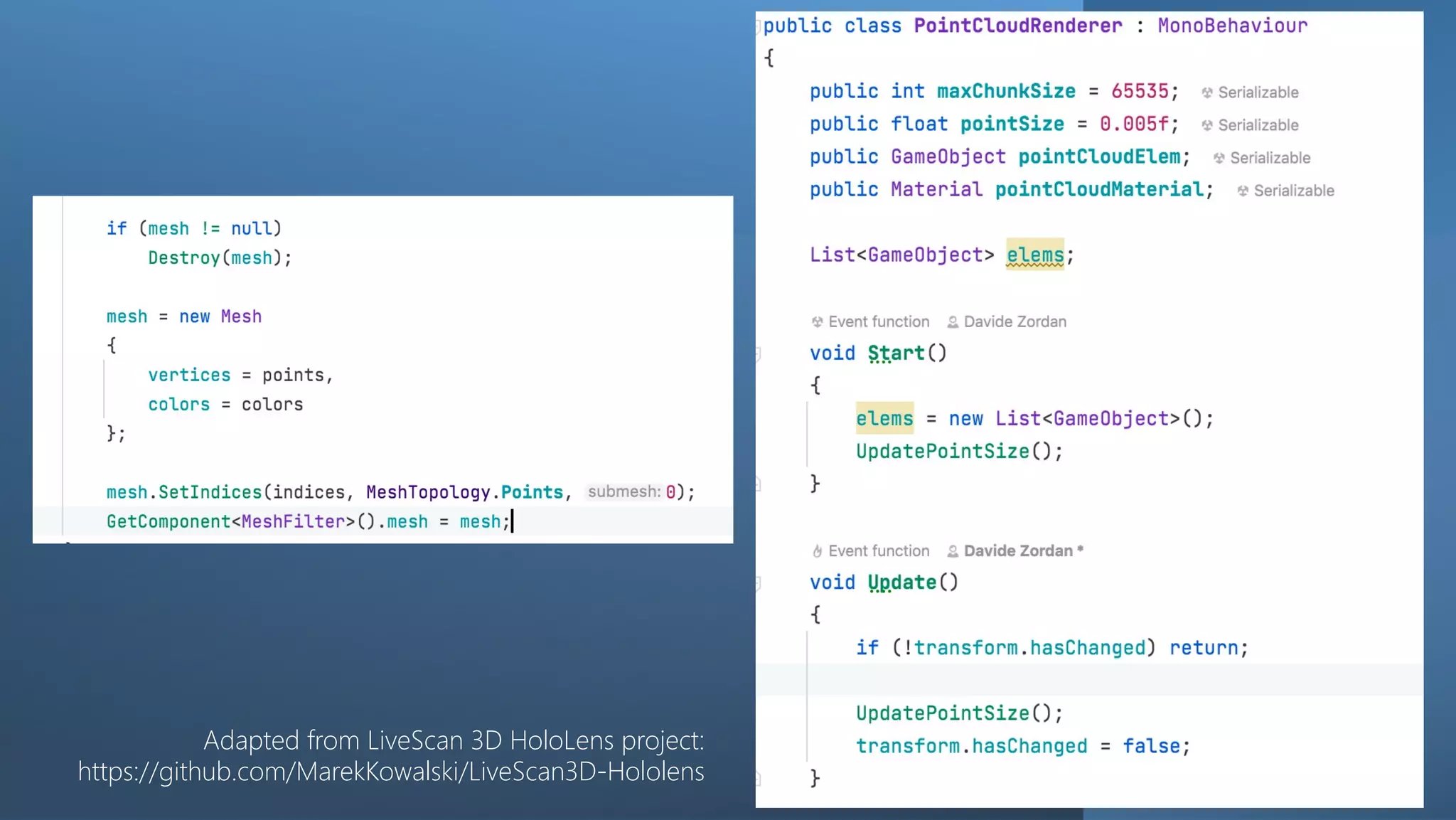
Task: Click the Event function label above Update()
Action: coord(879,551)
